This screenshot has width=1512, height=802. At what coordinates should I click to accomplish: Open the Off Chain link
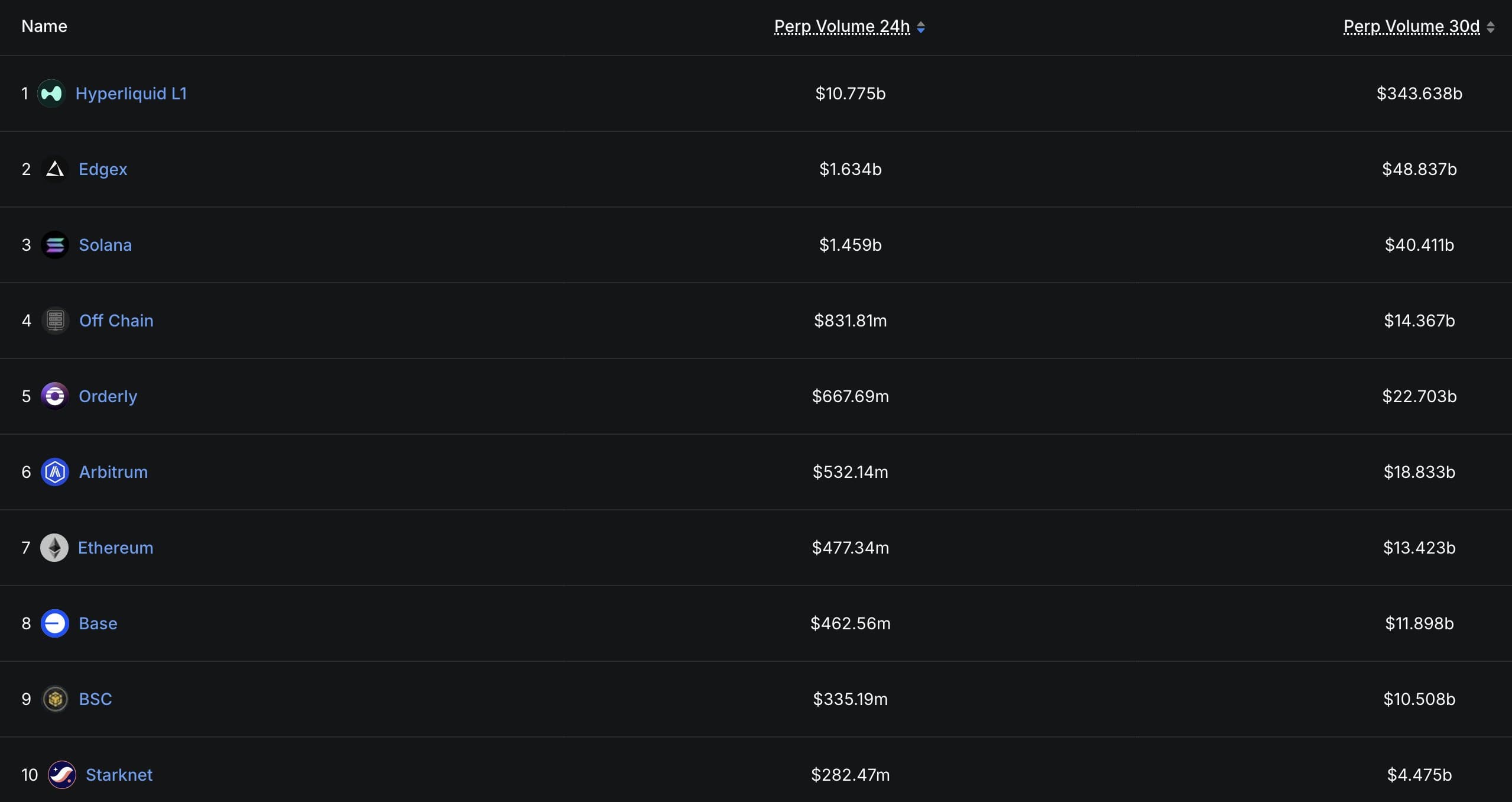pyautogui.click(x=116, y=321)
